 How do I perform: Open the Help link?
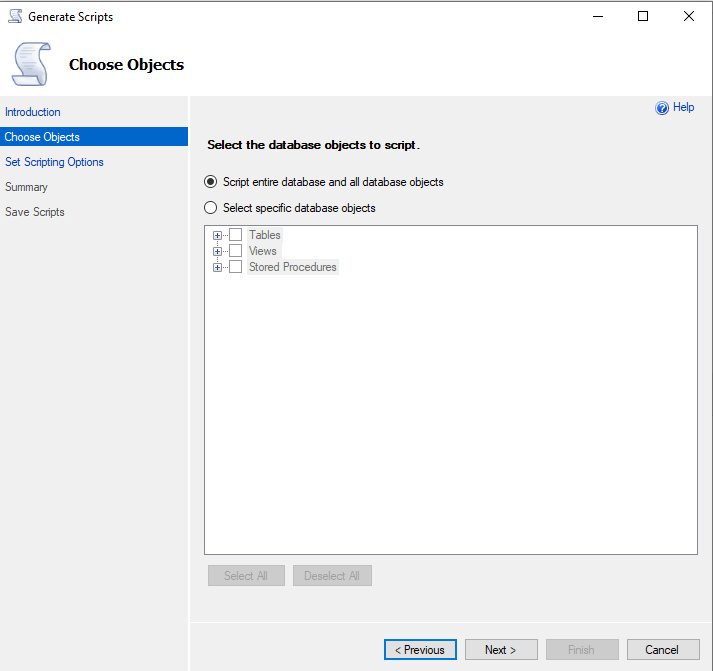point(684,107)
